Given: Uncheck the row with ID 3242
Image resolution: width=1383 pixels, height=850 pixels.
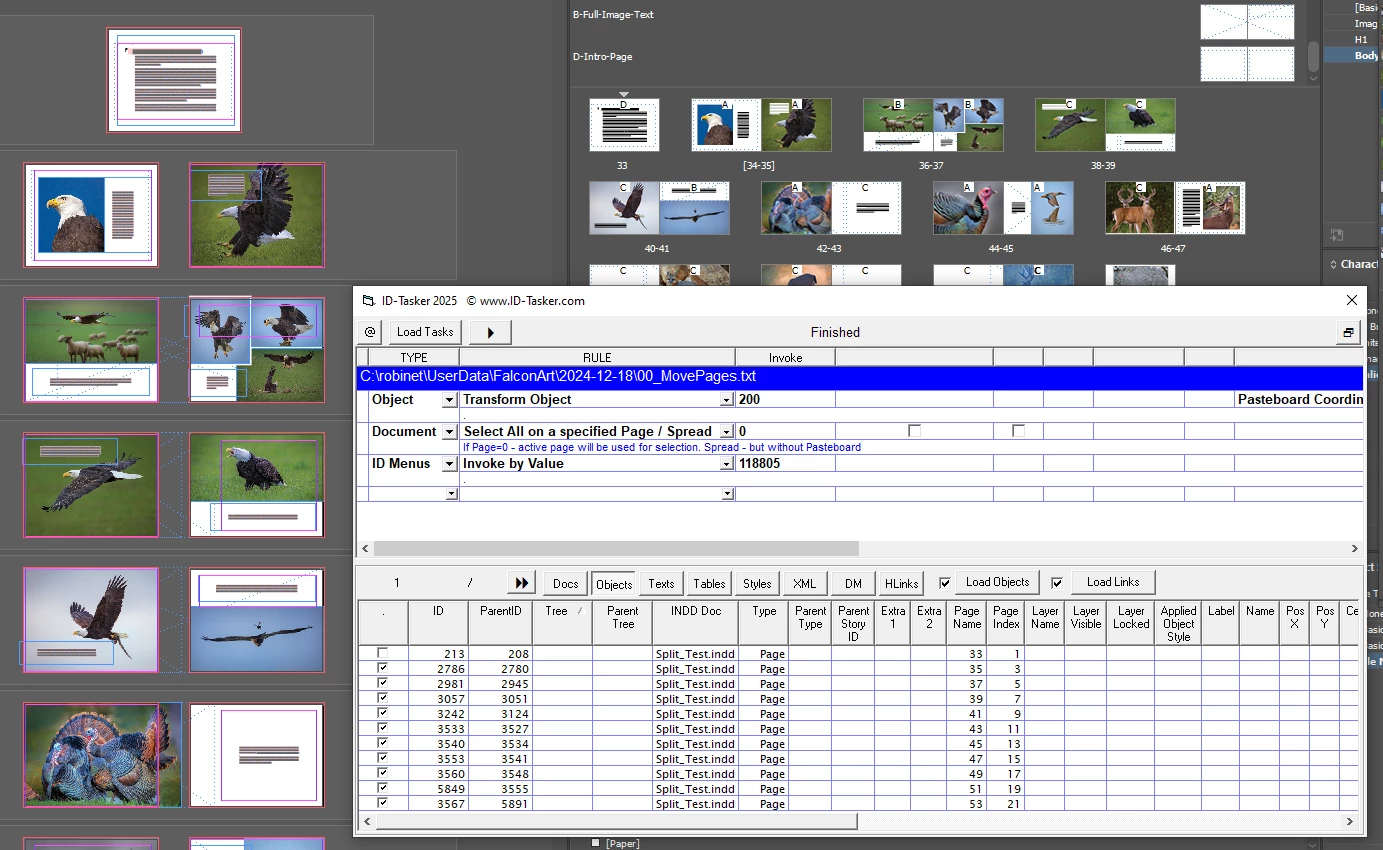Looking at the screenshot, I should 383,713.
